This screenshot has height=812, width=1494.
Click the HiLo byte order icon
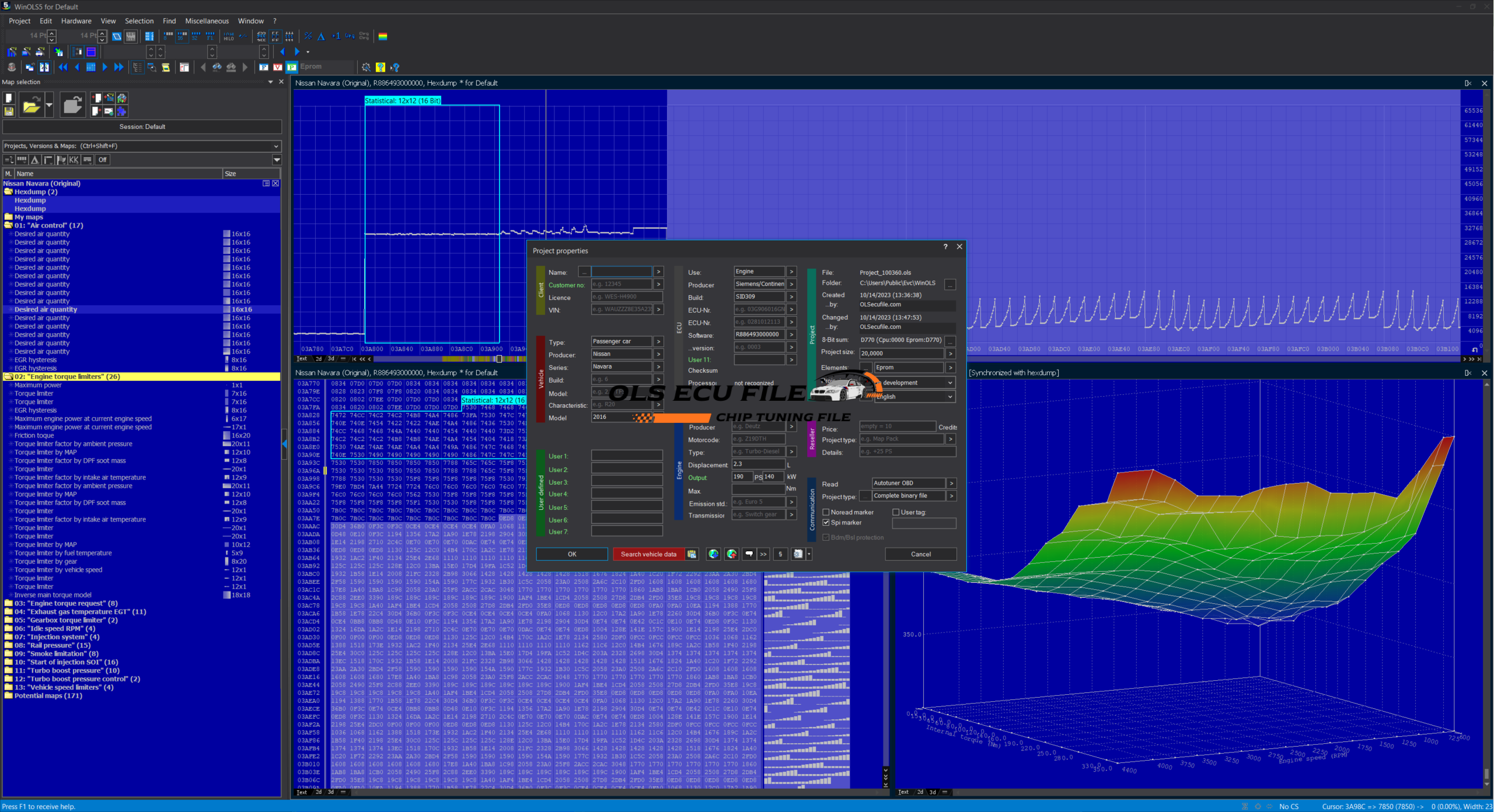pyautogui.click(x=229, y=36)
